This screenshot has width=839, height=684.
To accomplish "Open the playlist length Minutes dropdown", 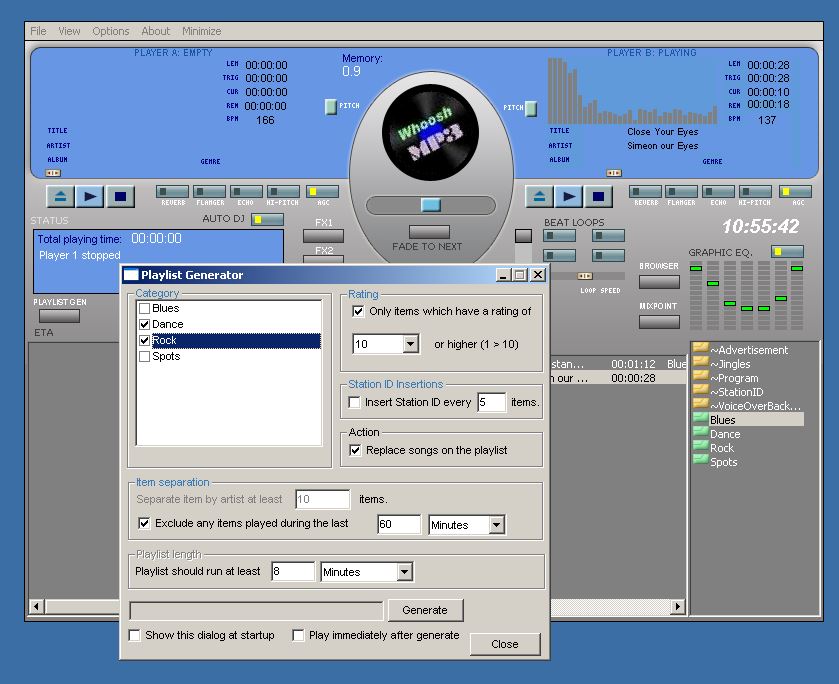I will (405, 572).
